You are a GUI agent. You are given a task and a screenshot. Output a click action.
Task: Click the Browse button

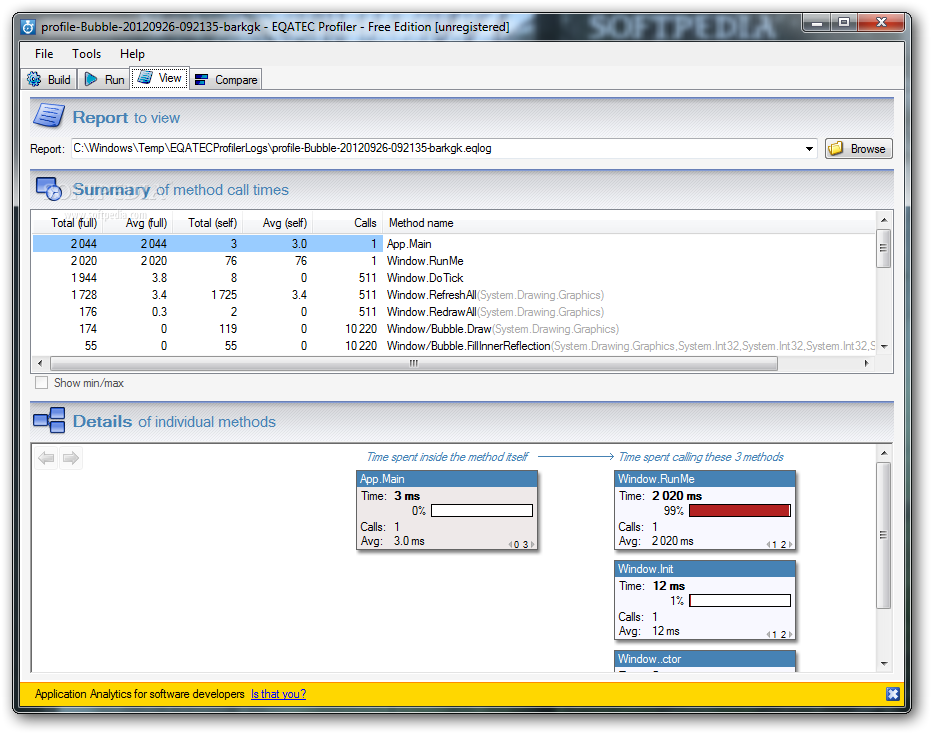858,149
